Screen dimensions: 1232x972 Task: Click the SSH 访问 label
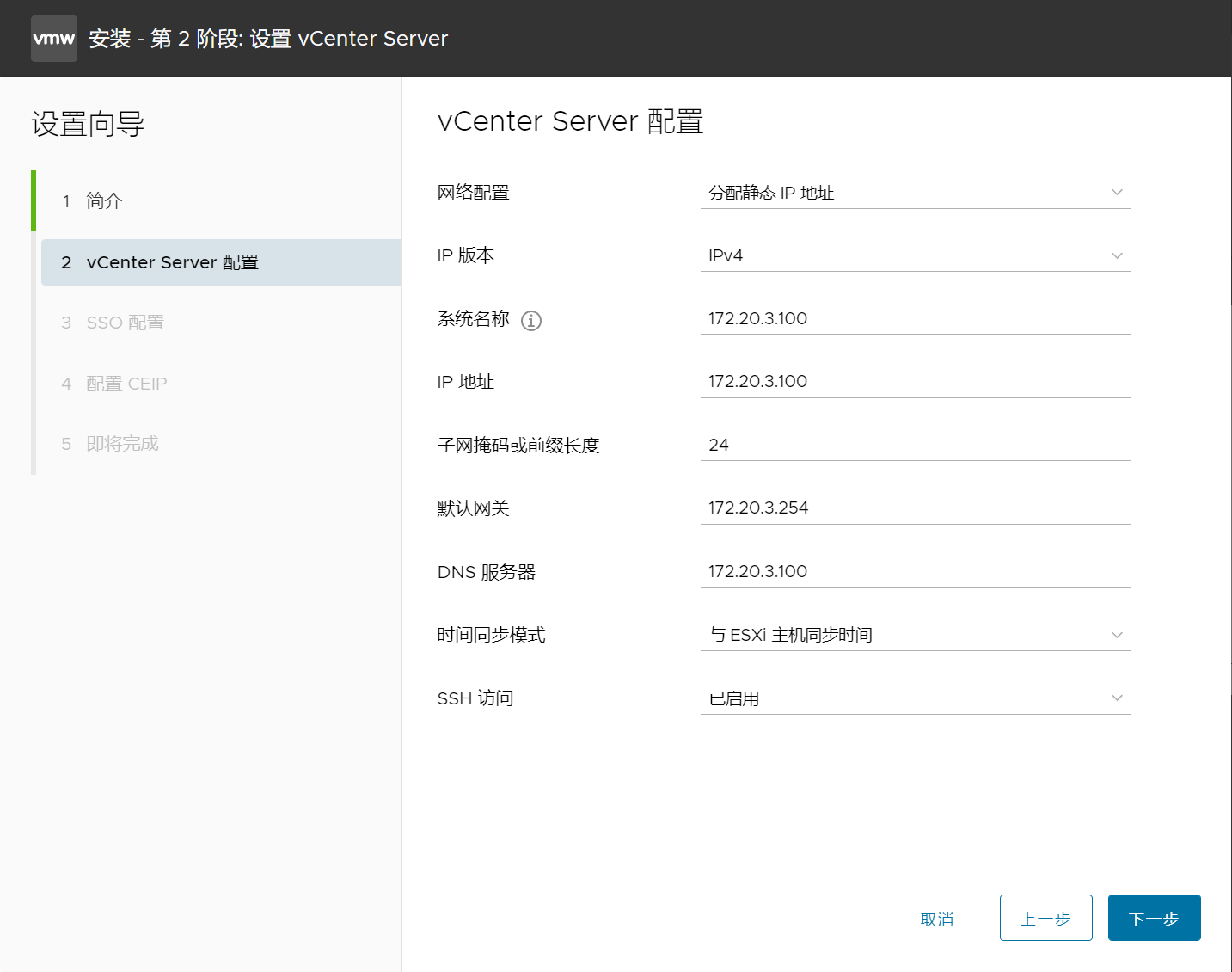[x=475, y=698]
